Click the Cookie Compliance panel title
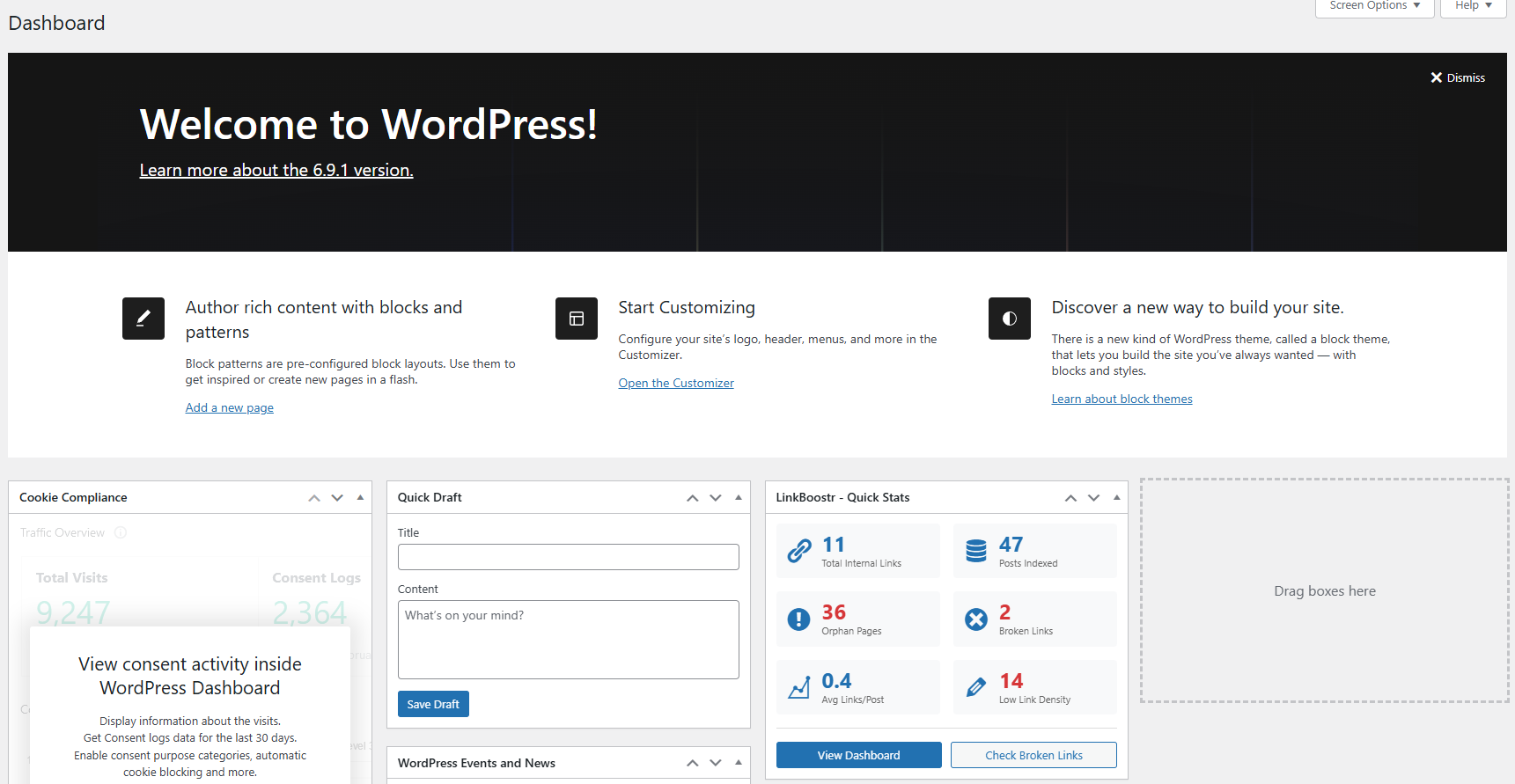 73,497
